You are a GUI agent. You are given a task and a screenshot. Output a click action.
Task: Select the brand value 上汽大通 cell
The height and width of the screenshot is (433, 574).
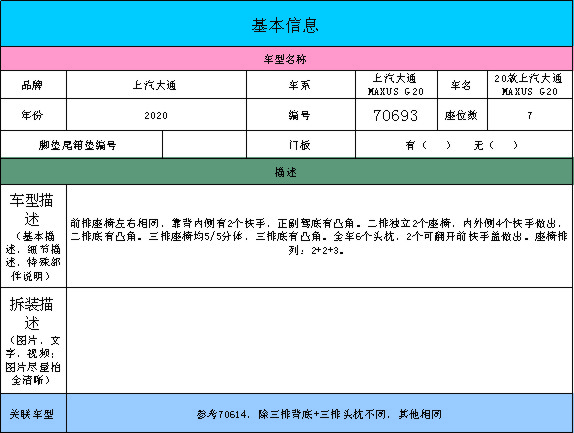point(156,85)
